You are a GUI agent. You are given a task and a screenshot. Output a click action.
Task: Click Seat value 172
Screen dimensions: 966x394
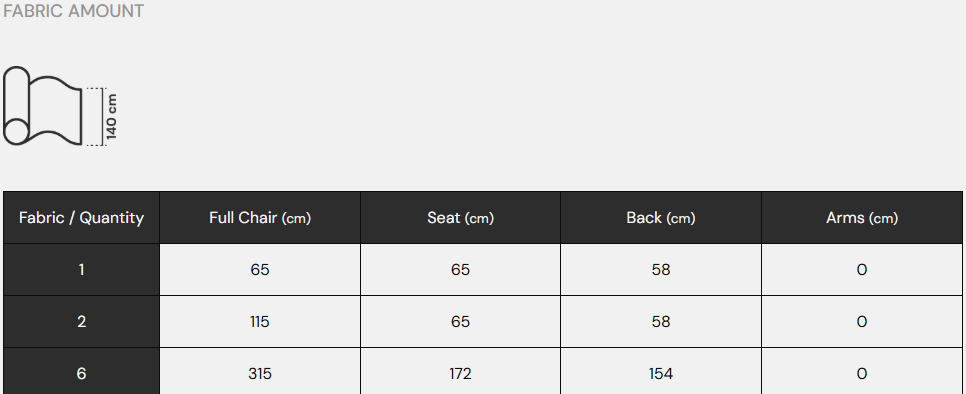(x=460, y=371)
